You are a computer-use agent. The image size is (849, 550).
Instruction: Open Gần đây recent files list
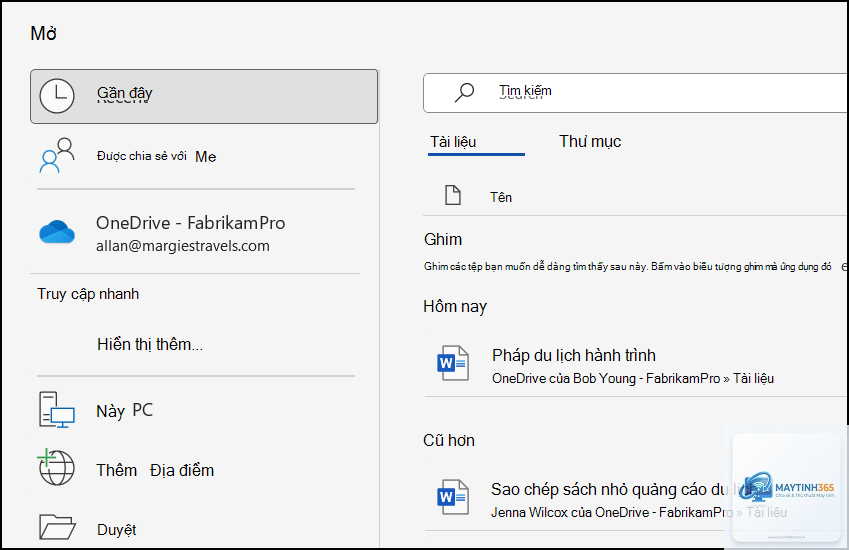pos(204,96)
